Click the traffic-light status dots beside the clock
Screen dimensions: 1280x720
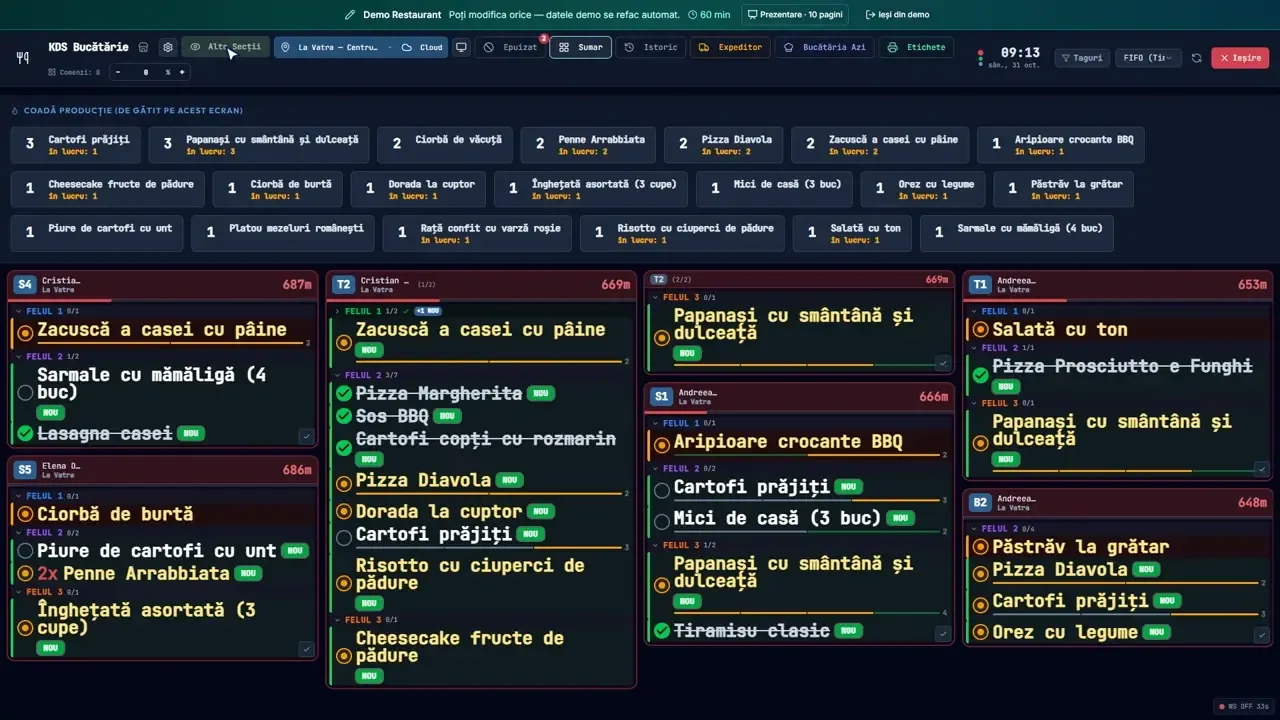click(980, 58)
